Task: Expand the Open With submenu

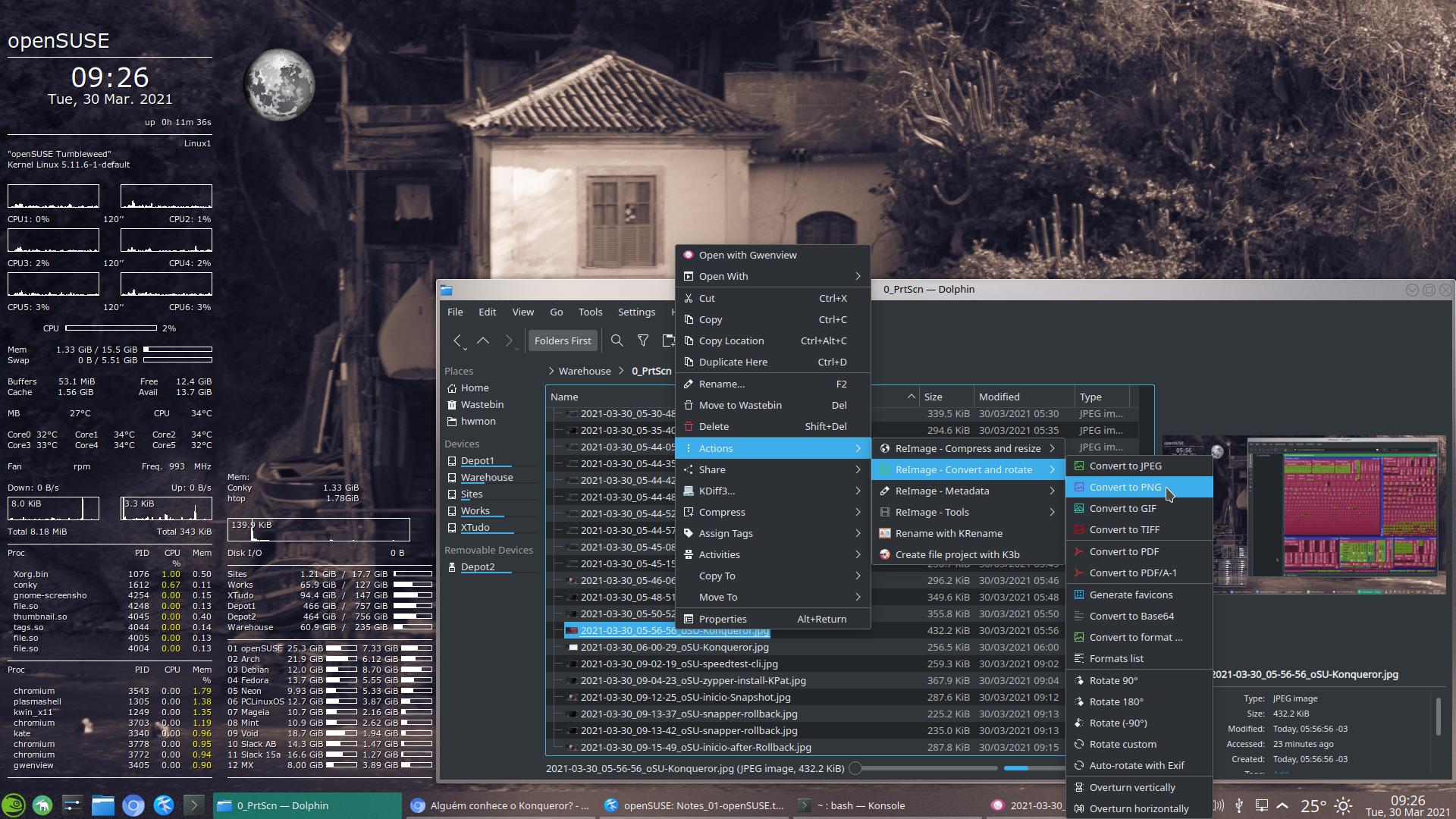Action: (x=773, y=276)
